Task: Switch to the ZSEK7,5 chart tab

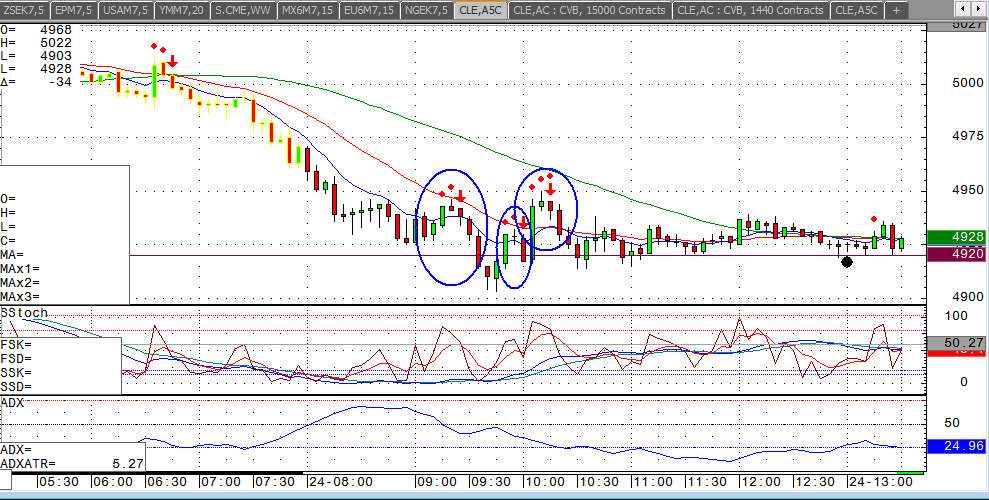Action: [25, 10]
